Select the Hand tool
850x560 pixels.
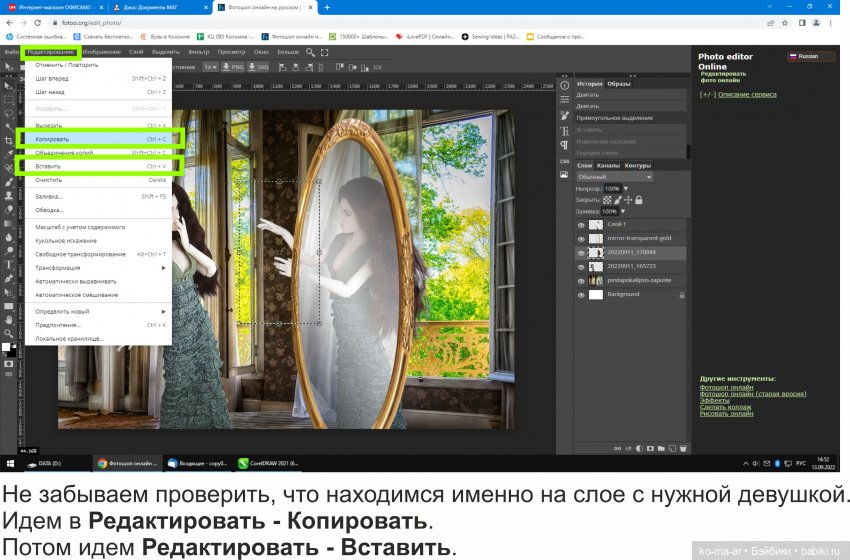coord(9,320)
